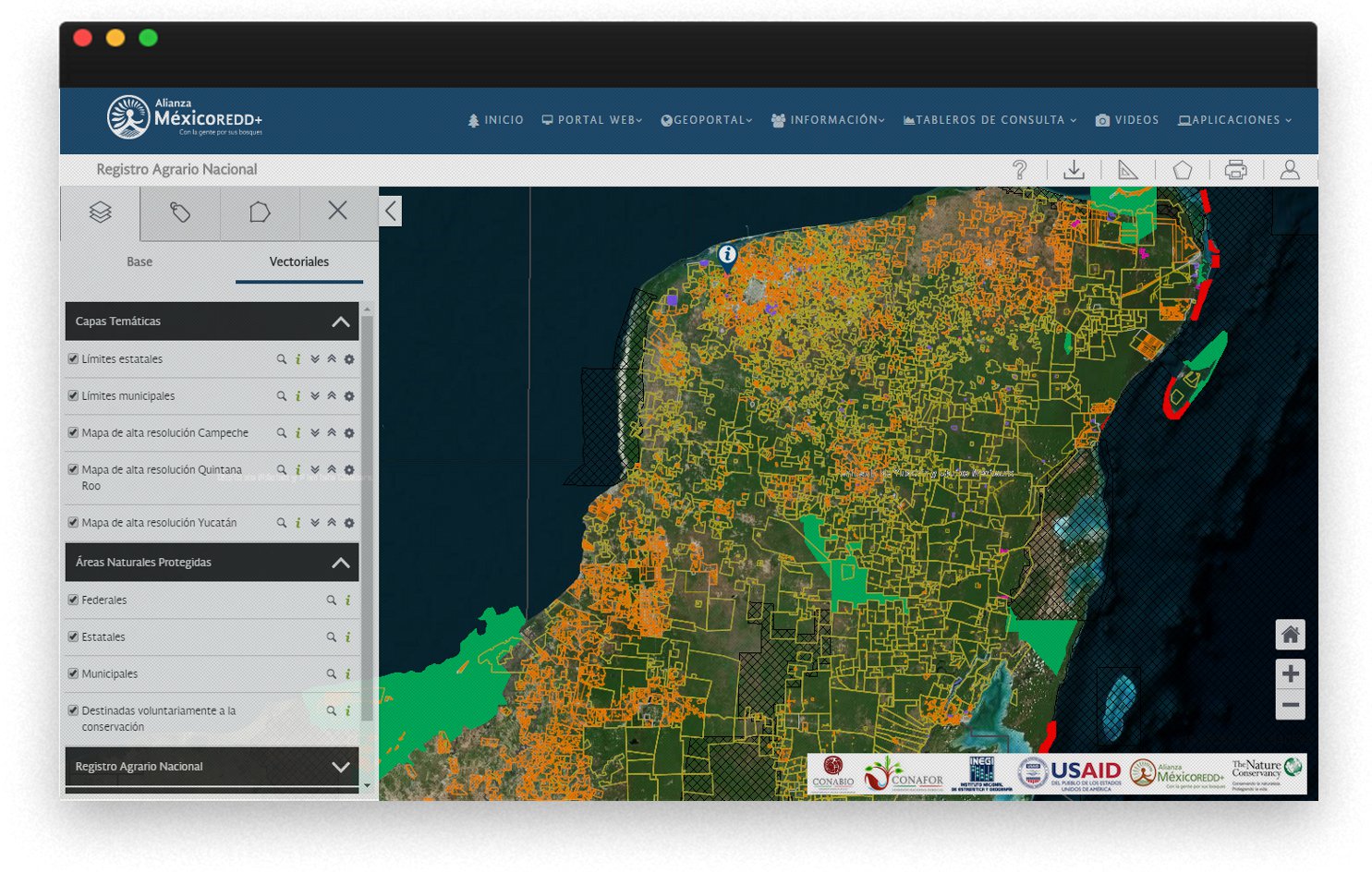Open the GEOPORTAL dropdown menu
The width and height of the screenshot is (1372, 885).
point(707,120)
